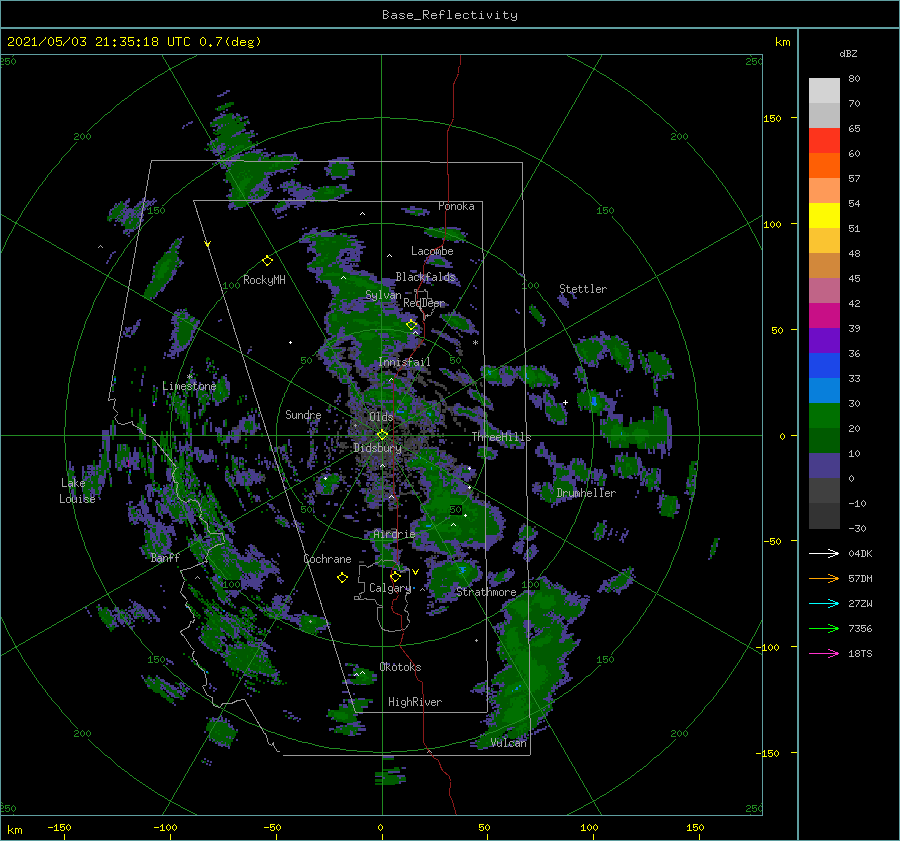The image size is (900, 841).
Task: Select the Airdrie label
Action: [394, 534]
